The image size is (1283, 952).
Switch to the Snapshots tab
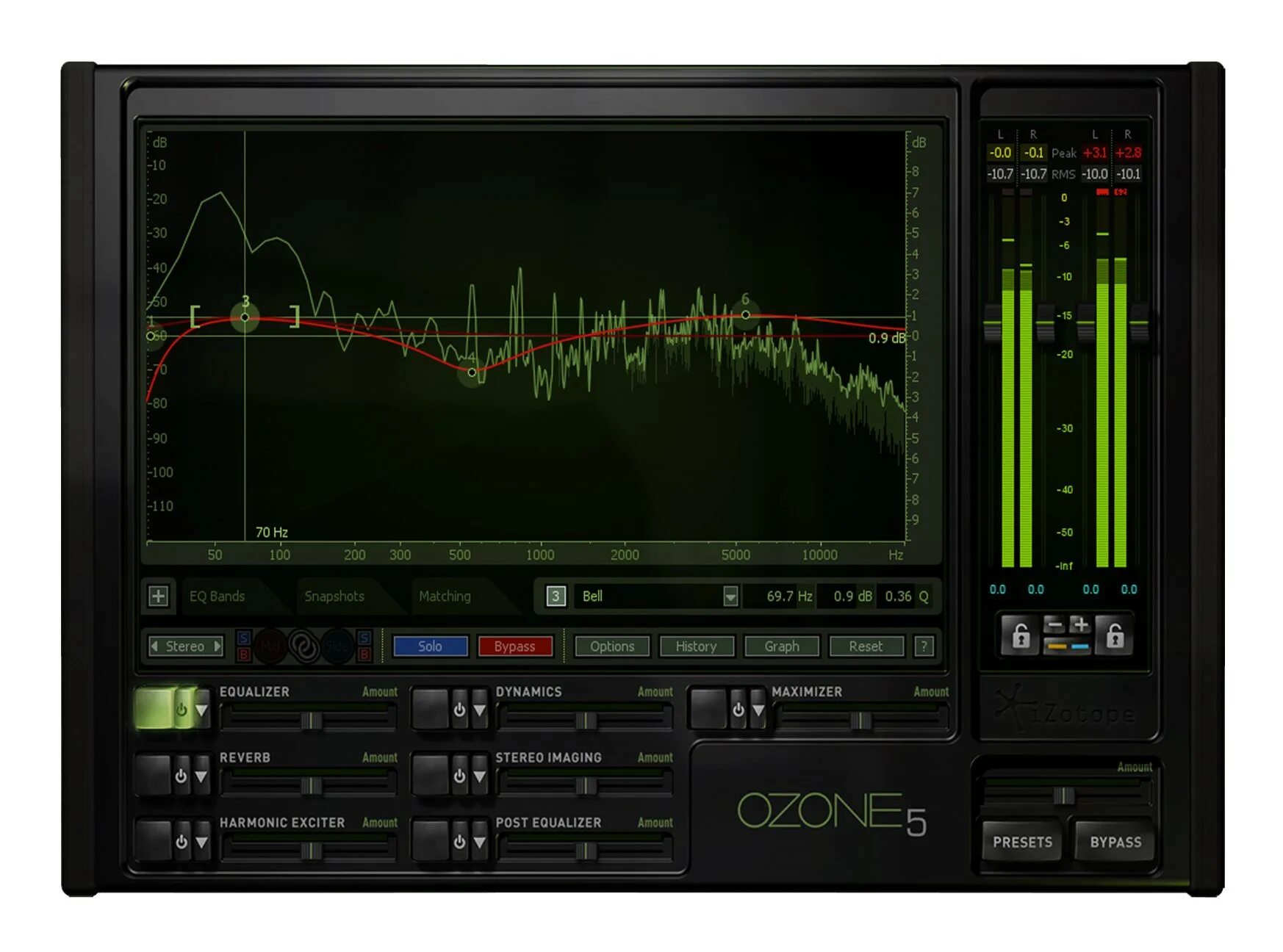click(334, 596)
